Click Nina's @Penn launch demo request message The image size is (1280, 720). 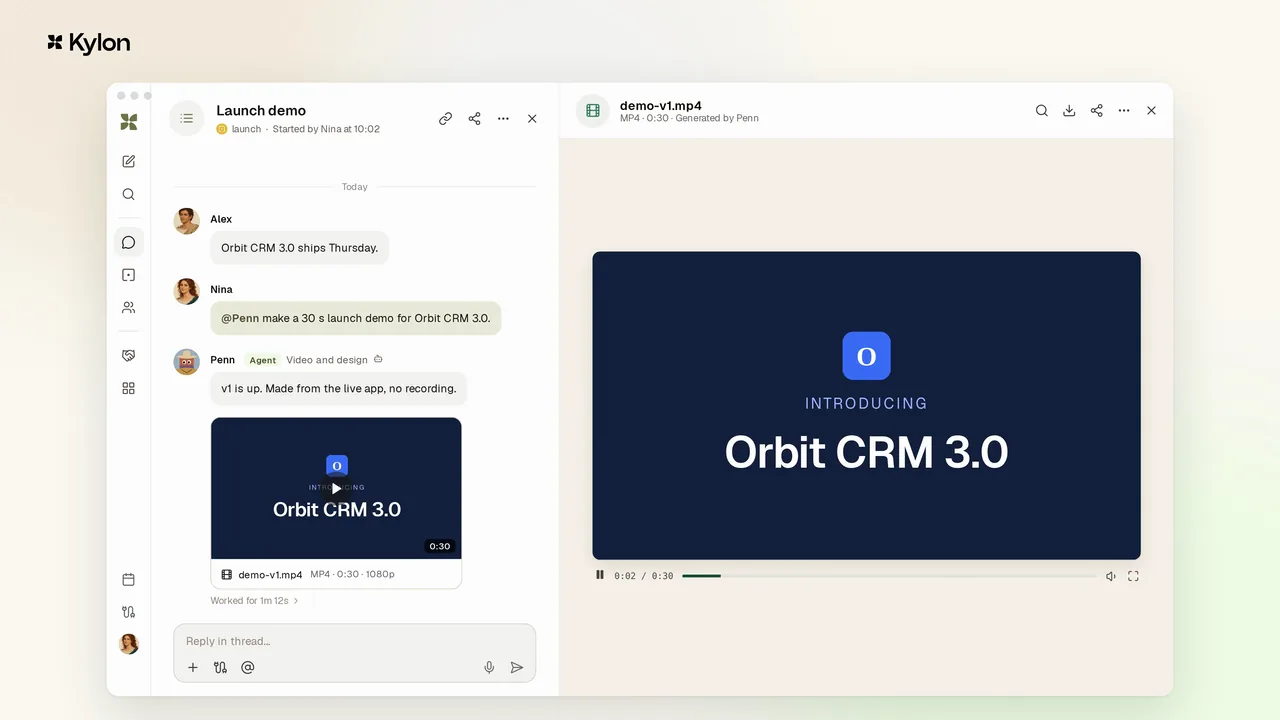(x=356, y=318)
